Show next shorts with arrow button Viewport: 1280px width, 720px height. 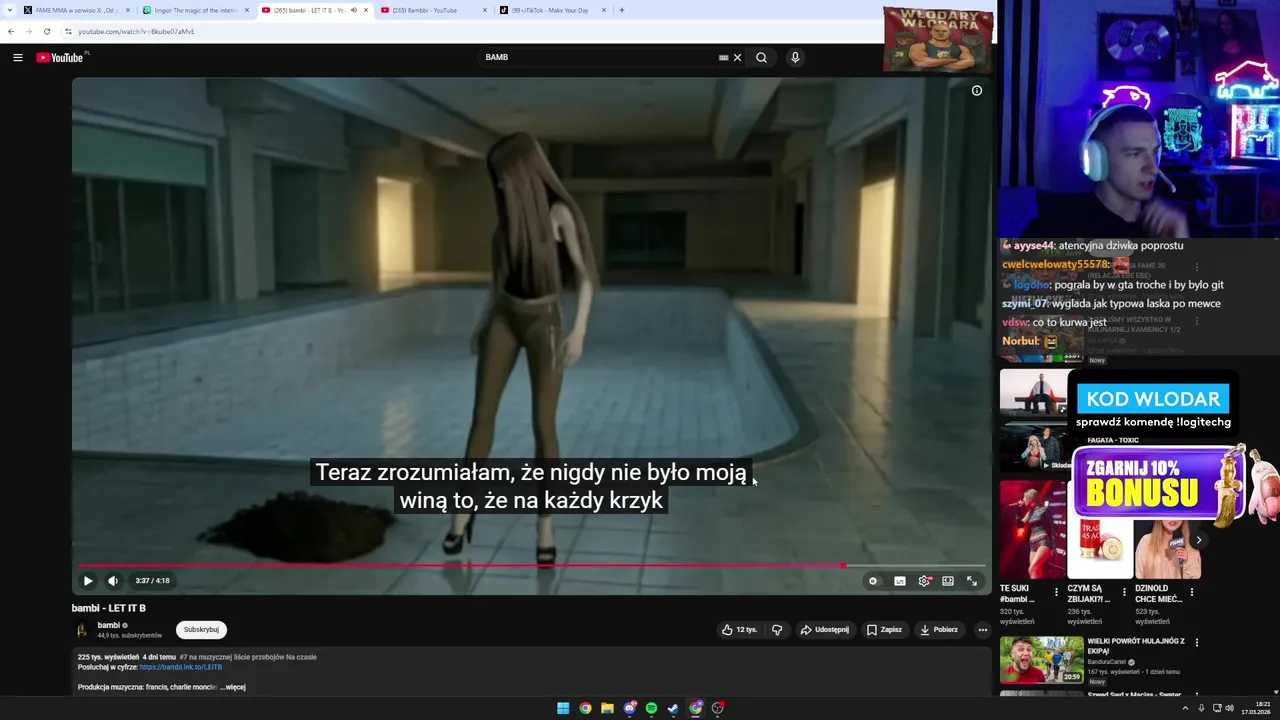[1199, 540]
